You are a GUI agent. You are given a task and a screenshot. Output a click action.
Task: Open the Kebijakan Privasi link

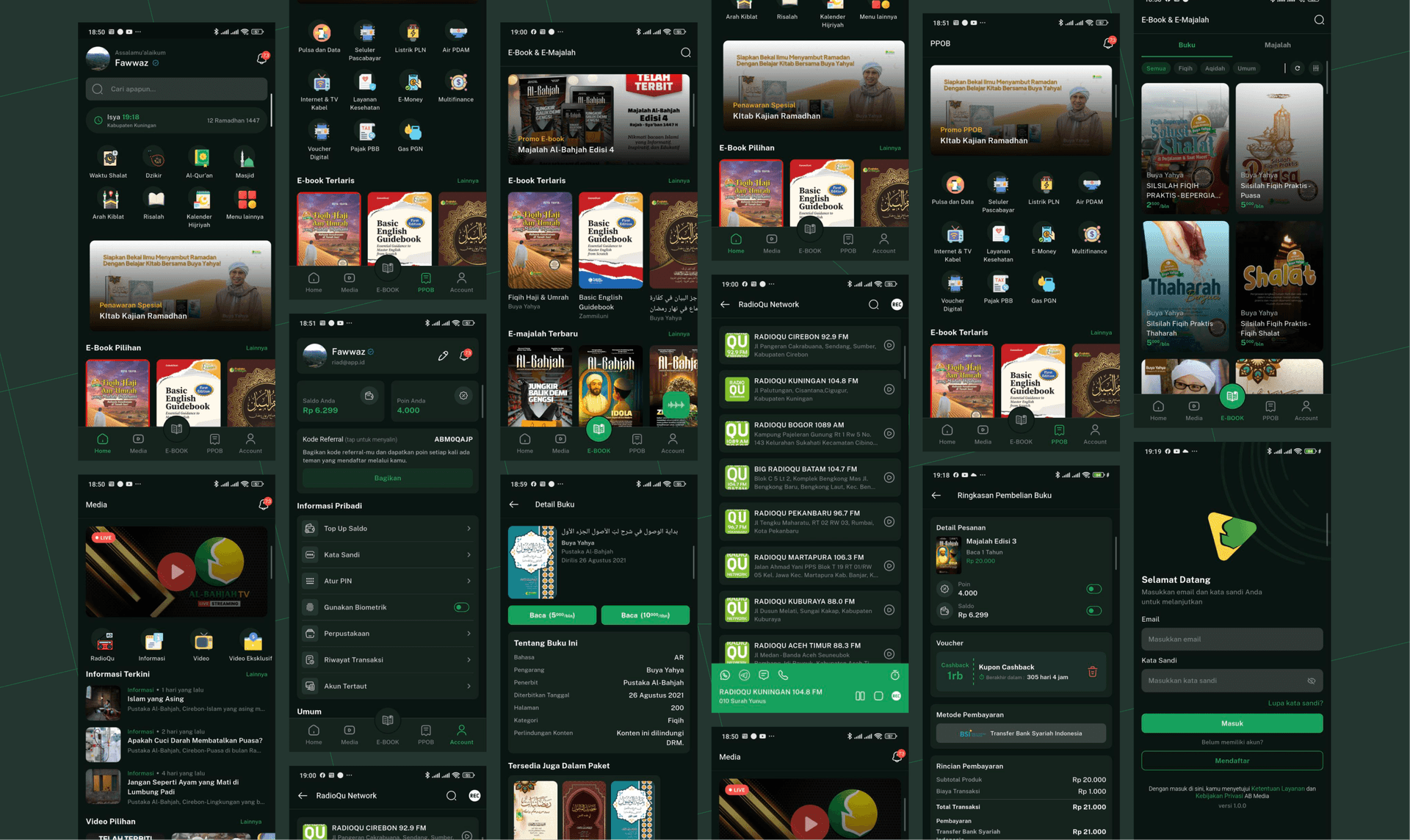(x=1219, y=796)
